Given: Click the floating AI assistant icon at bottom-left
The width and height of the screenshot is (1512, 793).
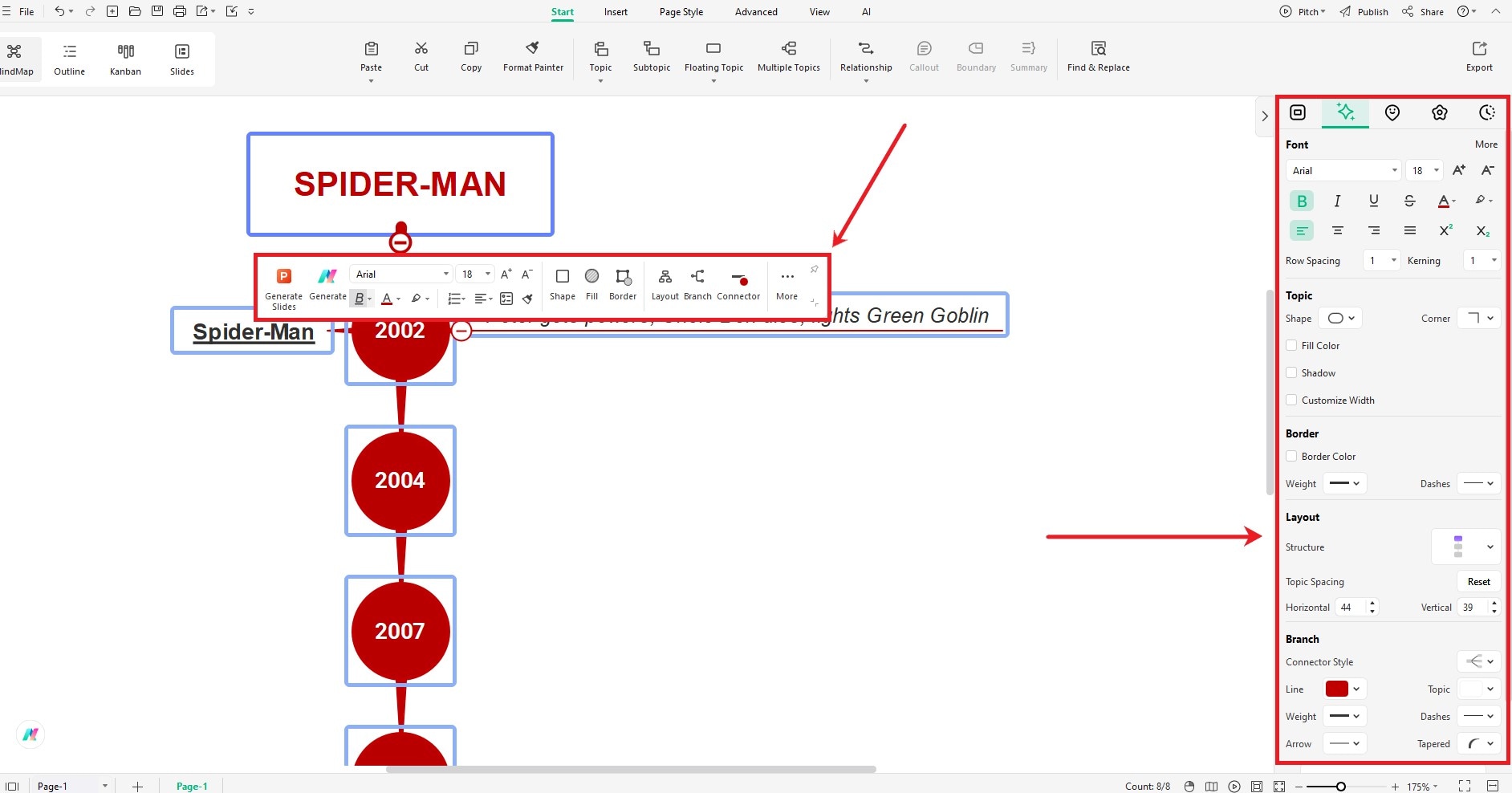Looking at the screenshot, I should tap(30, 734).
